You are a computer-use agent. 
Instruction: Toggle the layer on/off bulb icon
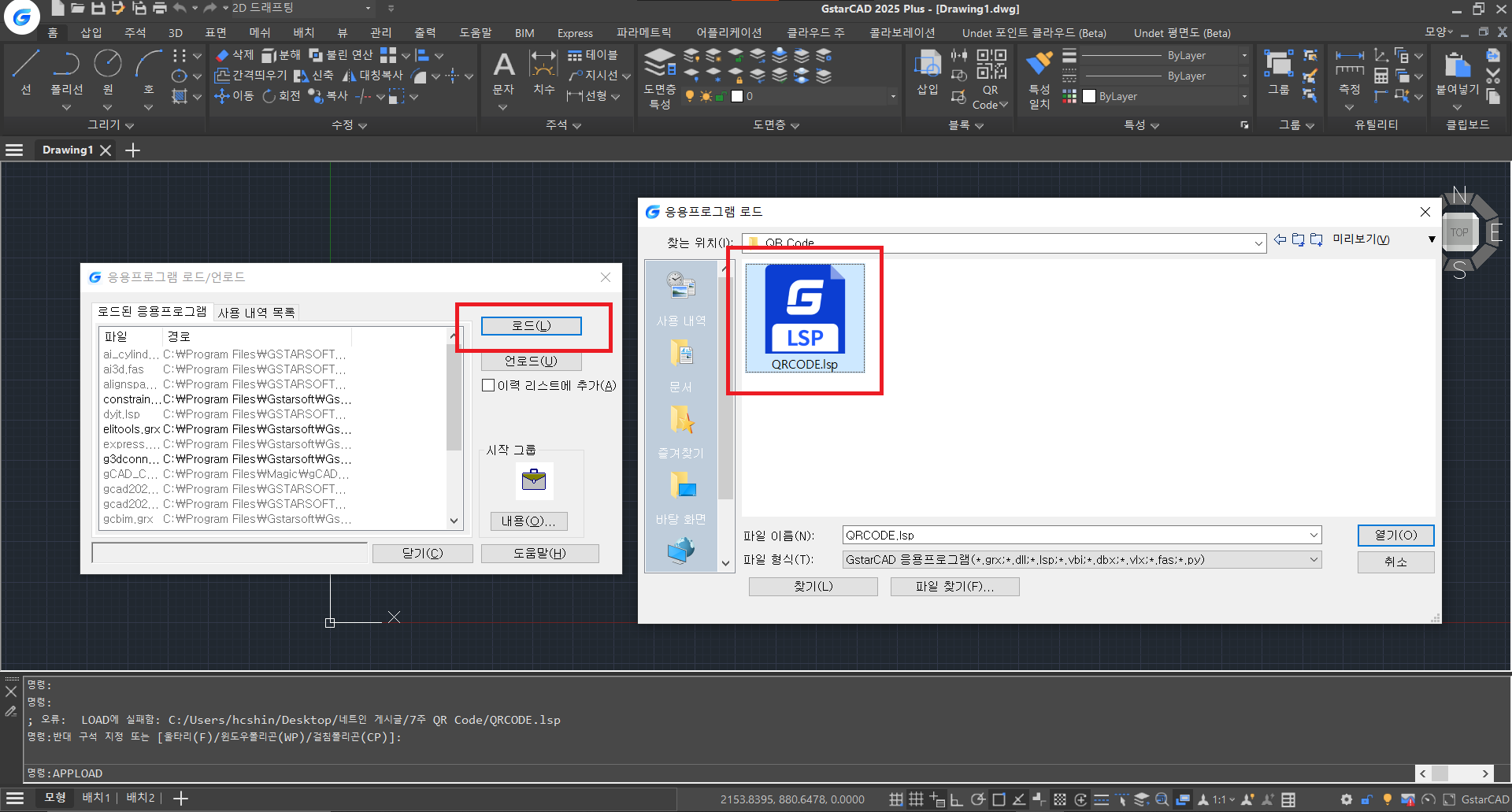690,96
